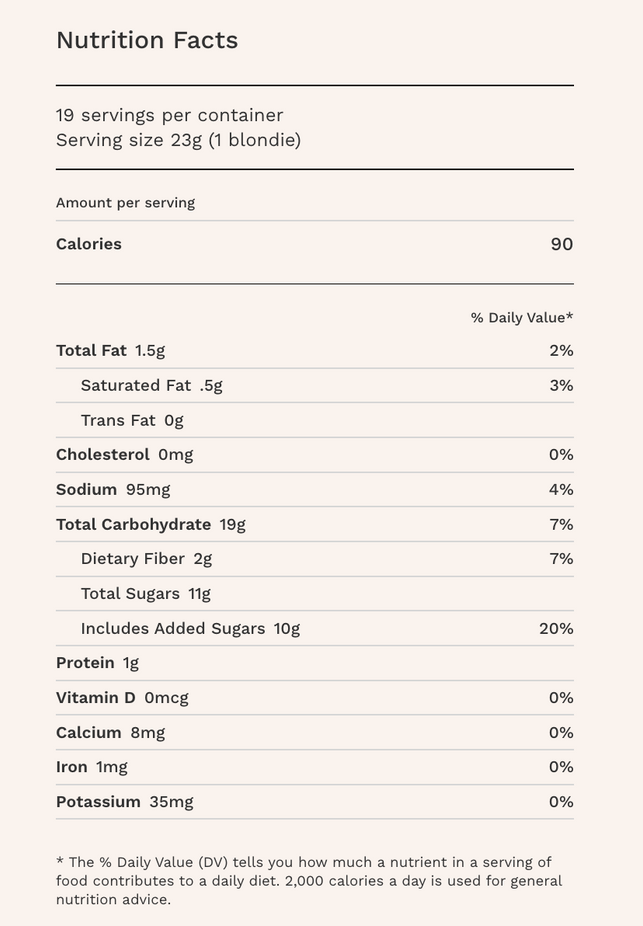Click the Sodium 95mg row label
643x926 pixels.
point(113,490)
